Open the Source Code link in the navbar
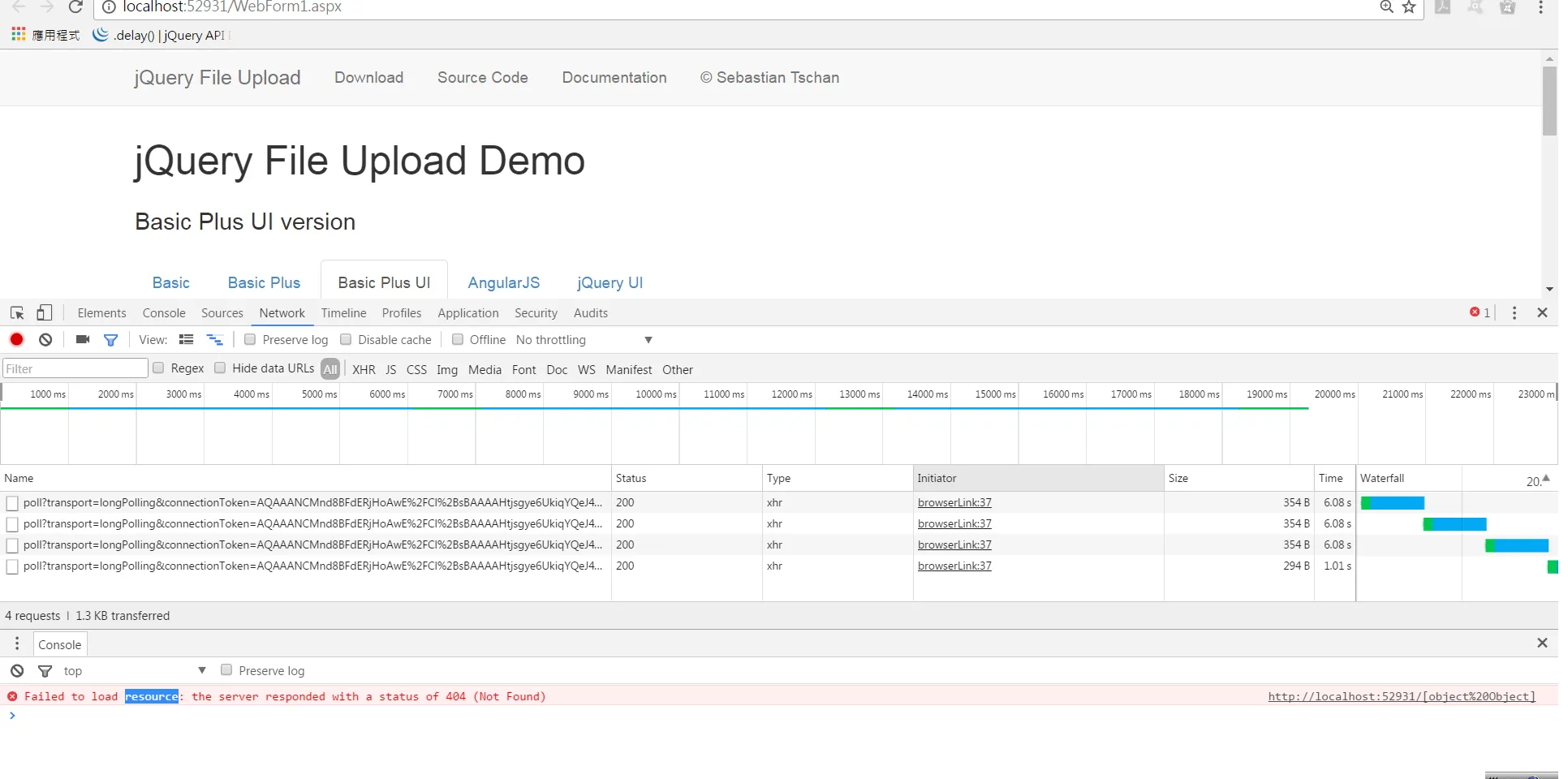The image size is (1568, 779). (483, 77)
